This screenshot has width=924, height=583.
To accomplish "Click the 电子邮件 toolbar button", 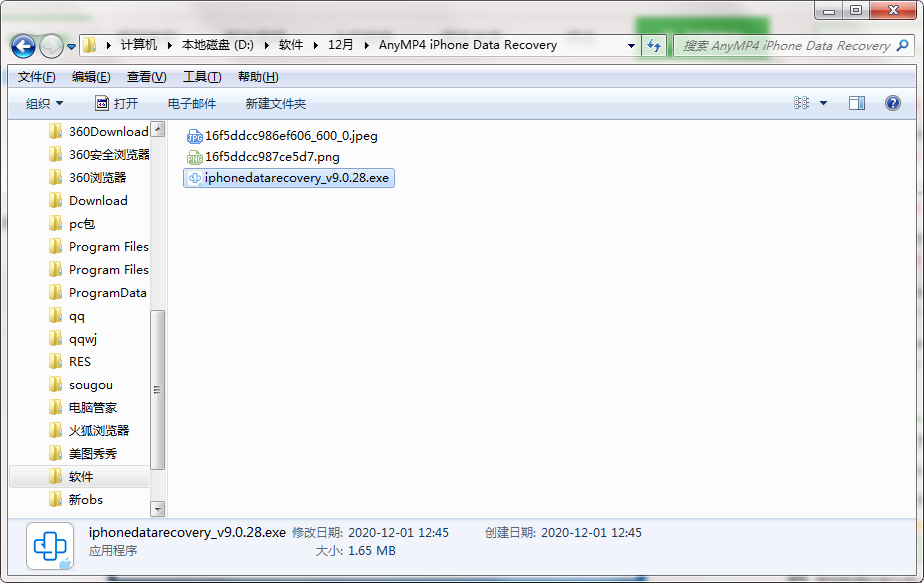I will tap(192, 104).
